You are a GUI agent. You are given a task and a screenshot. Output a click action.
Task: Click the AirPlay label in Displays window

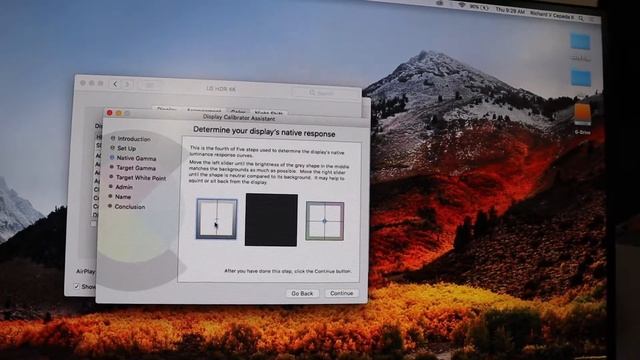pos(85,271)
